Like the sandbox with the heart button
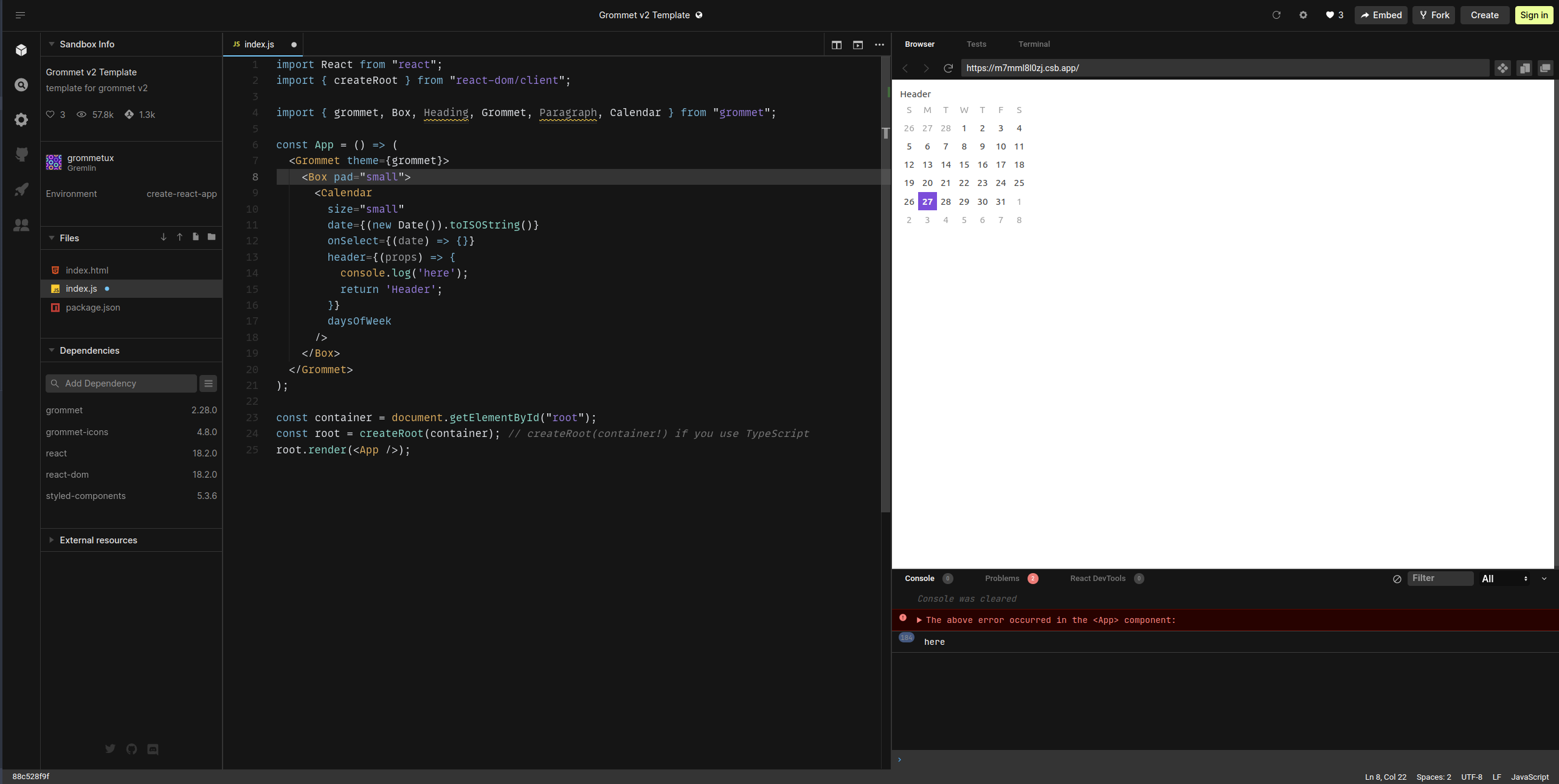 click(1335, 15)
